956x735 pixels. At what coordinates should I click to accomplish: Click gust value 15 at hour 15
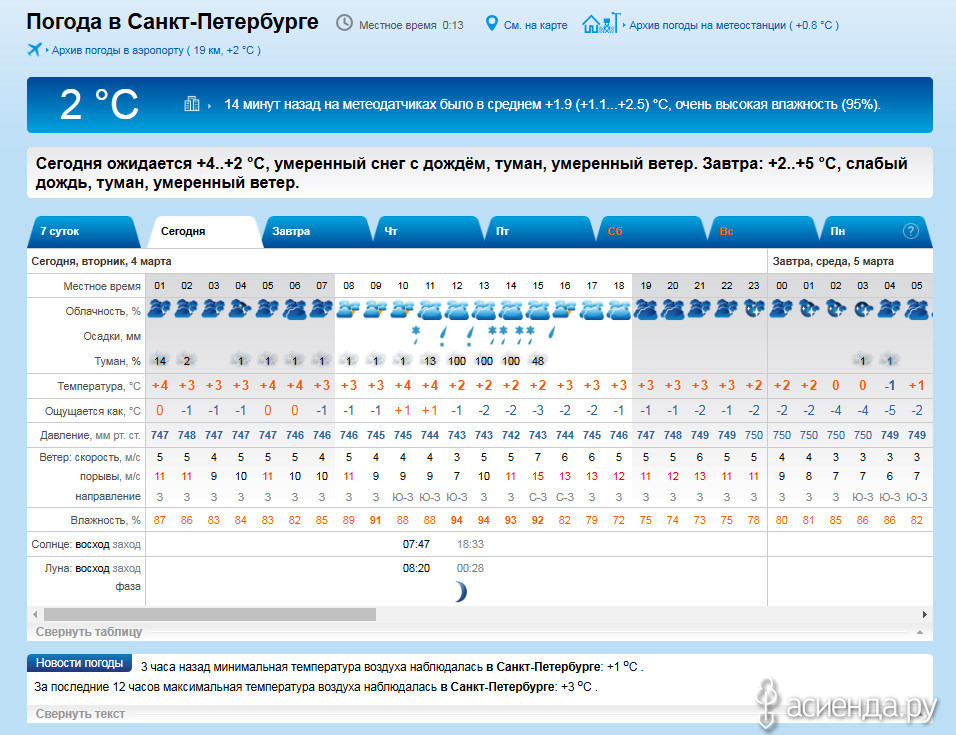tap(537, 476)
